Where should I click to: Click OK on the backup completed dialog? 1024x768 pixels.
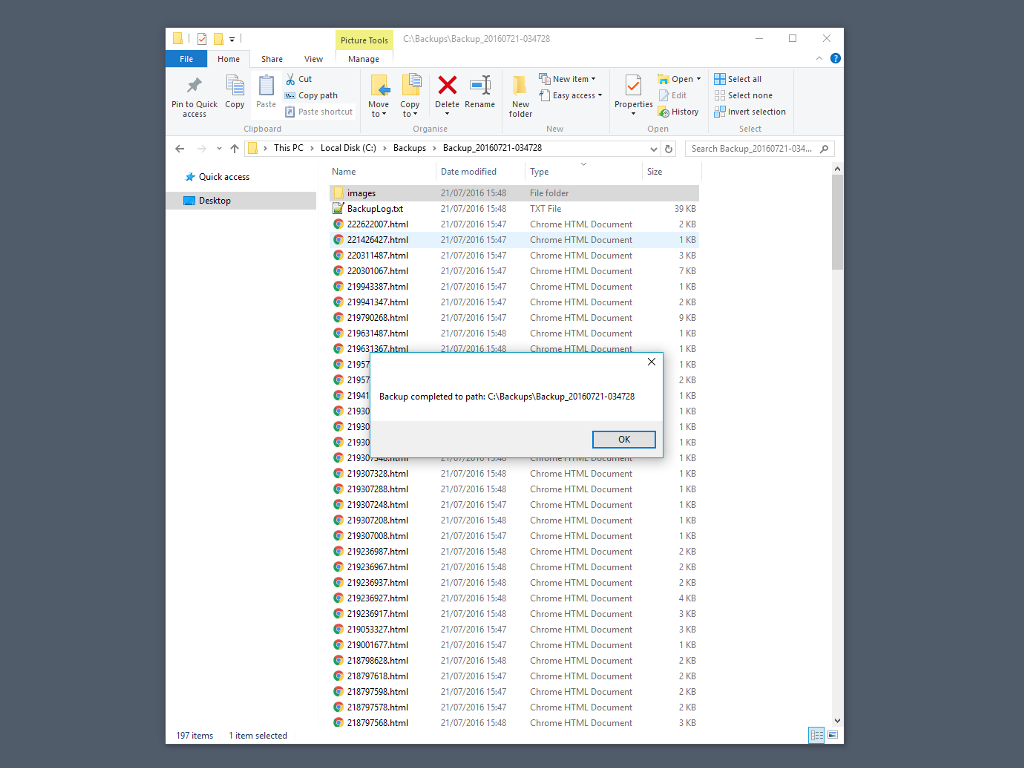(x=623, y=439)
